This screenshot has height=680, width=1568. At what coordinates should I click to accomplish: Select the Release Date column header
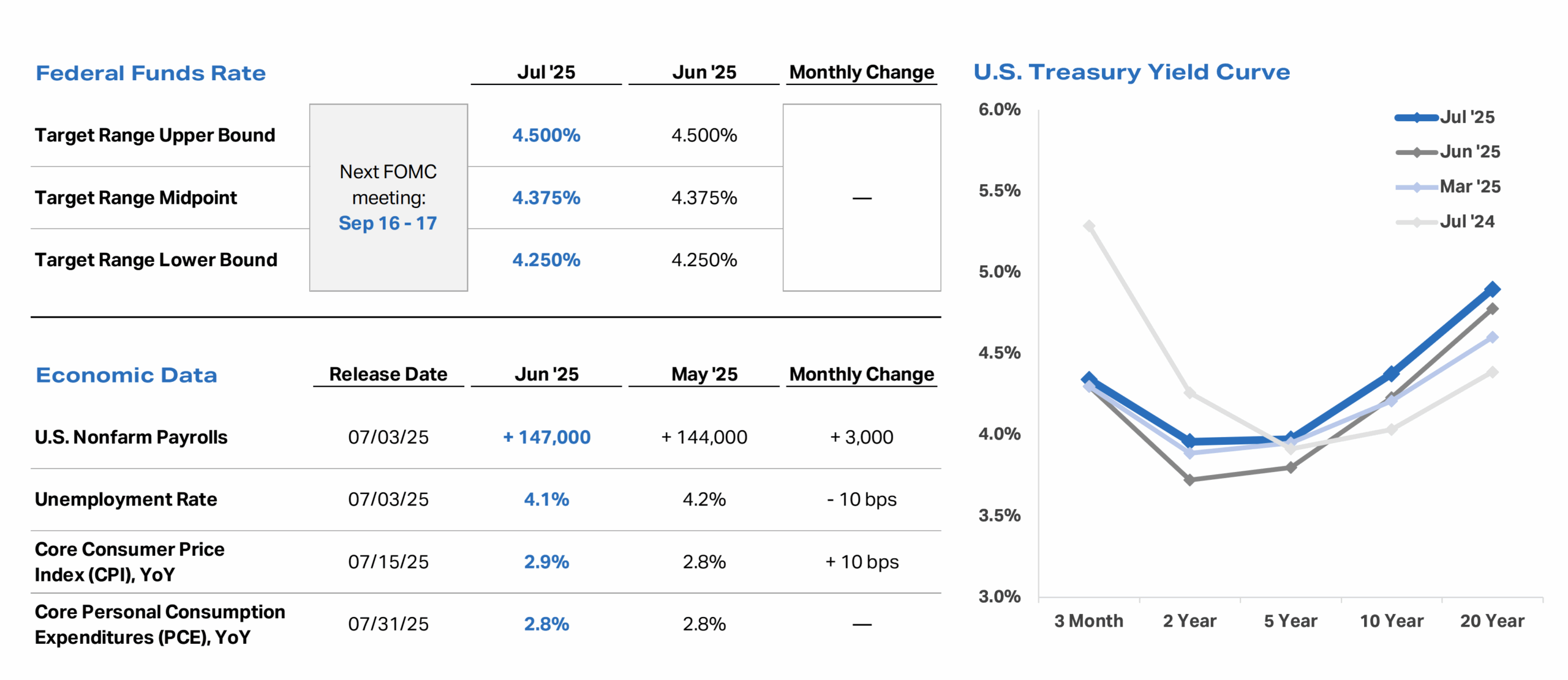tap(388, 374)
